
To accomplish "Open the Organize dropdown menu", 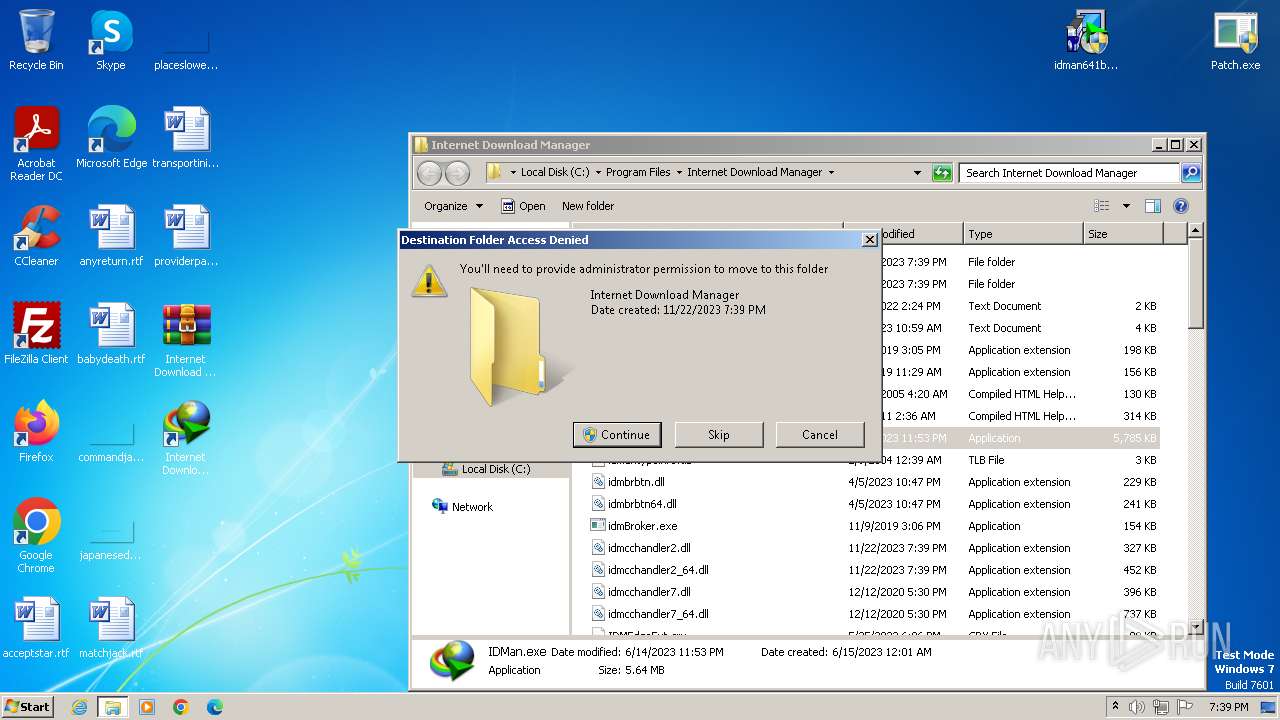I will click(453, 206).
